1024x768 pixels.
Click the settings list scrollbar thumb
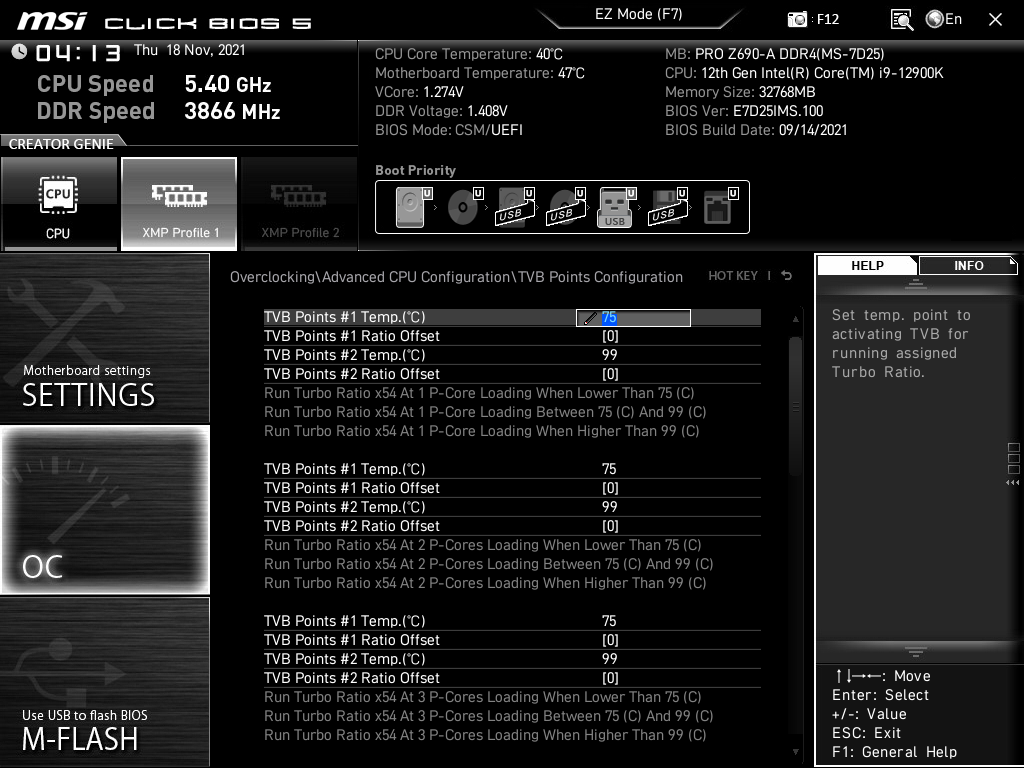click(795, 406)
